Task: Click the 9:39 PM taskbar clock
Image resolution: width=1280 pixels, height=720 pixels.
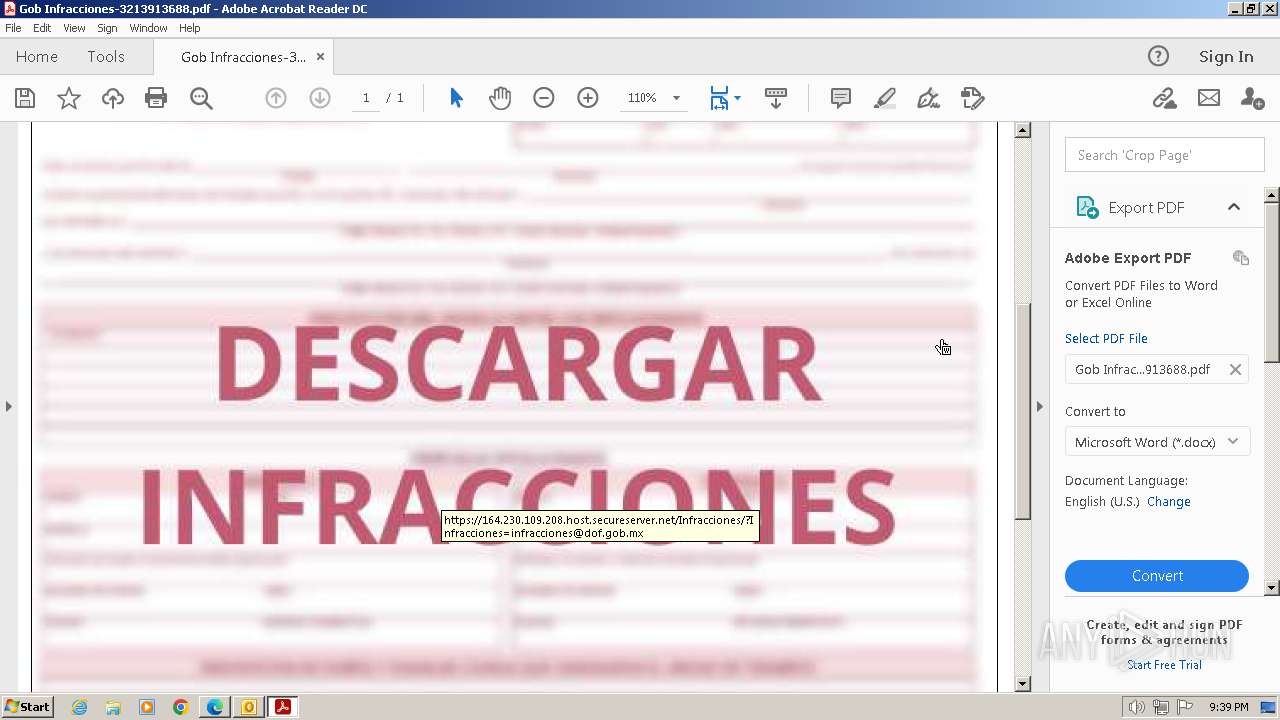Action: coord(1228,707)
